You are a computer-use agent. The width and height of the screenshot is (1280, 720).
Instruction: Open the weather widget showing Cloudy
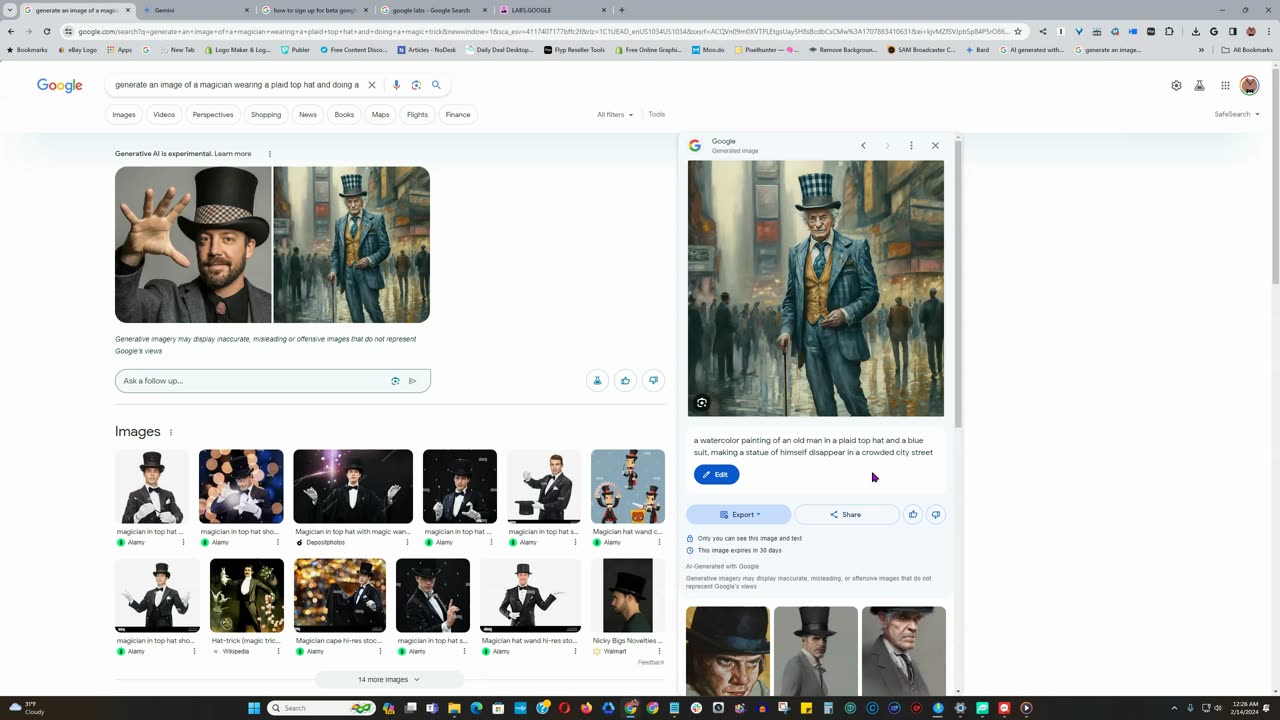coord(27,708)
